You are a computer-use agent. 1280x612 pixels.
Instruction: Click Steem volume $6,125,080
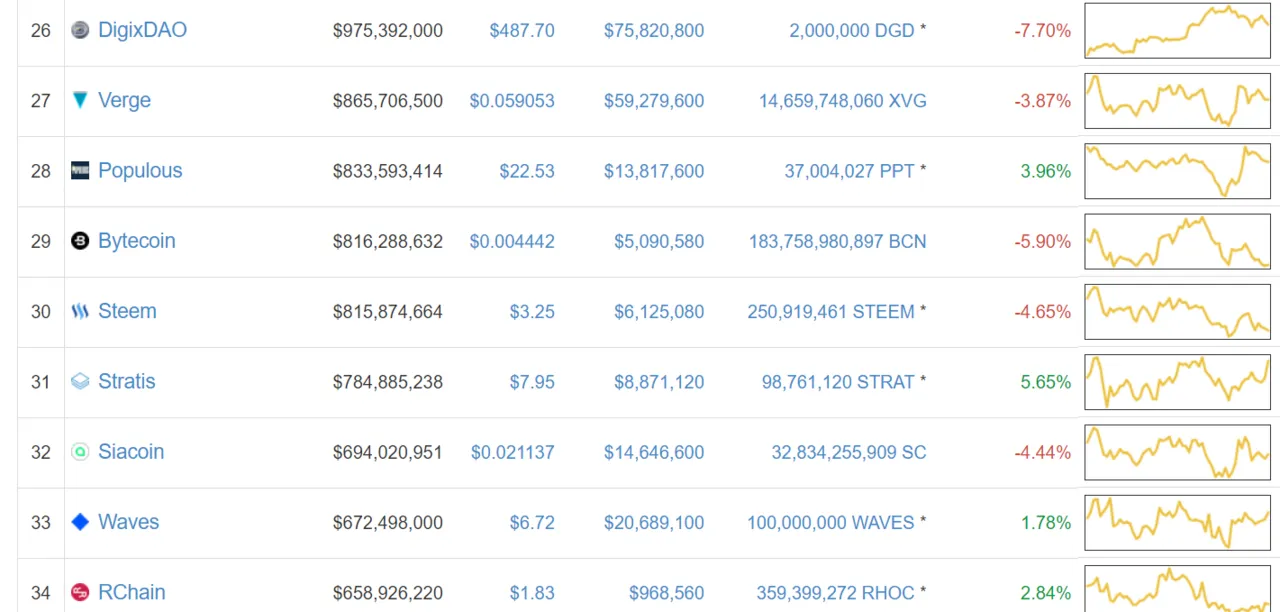pyautogui.click(x=659, y=311)
